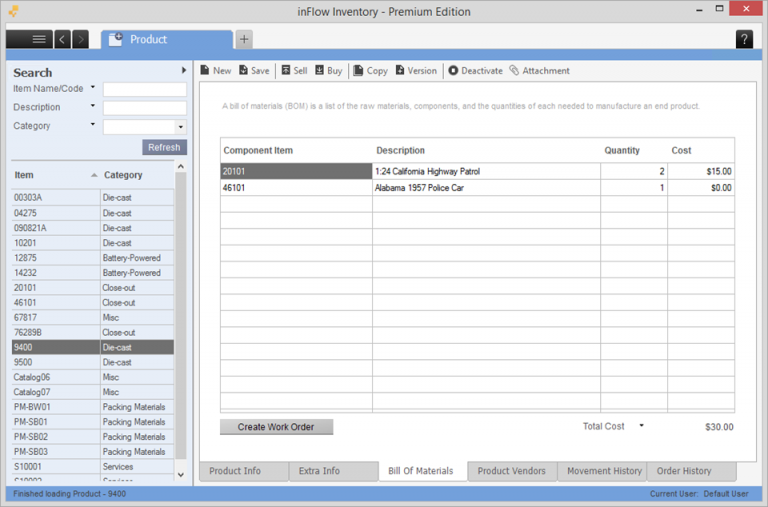Screen dimensions: 768x507
Task: Save the product using toolbar Save
Action: tap(244, 71)
